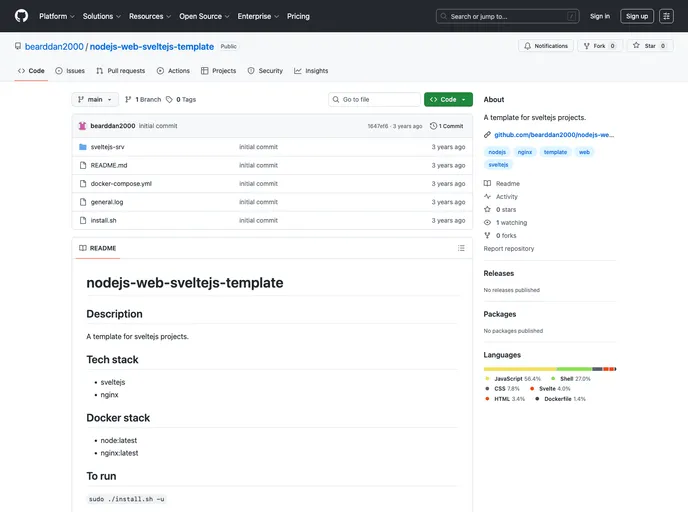
Task: Open the accessibility settings icon button
Action: point(666,16)
